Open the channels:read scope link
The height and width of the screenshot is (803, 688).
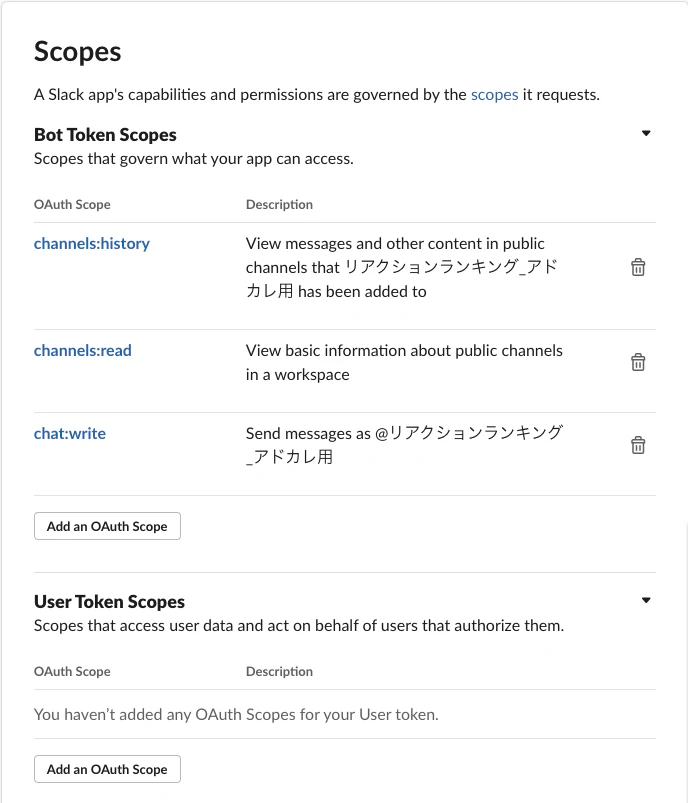click(82, 350)
